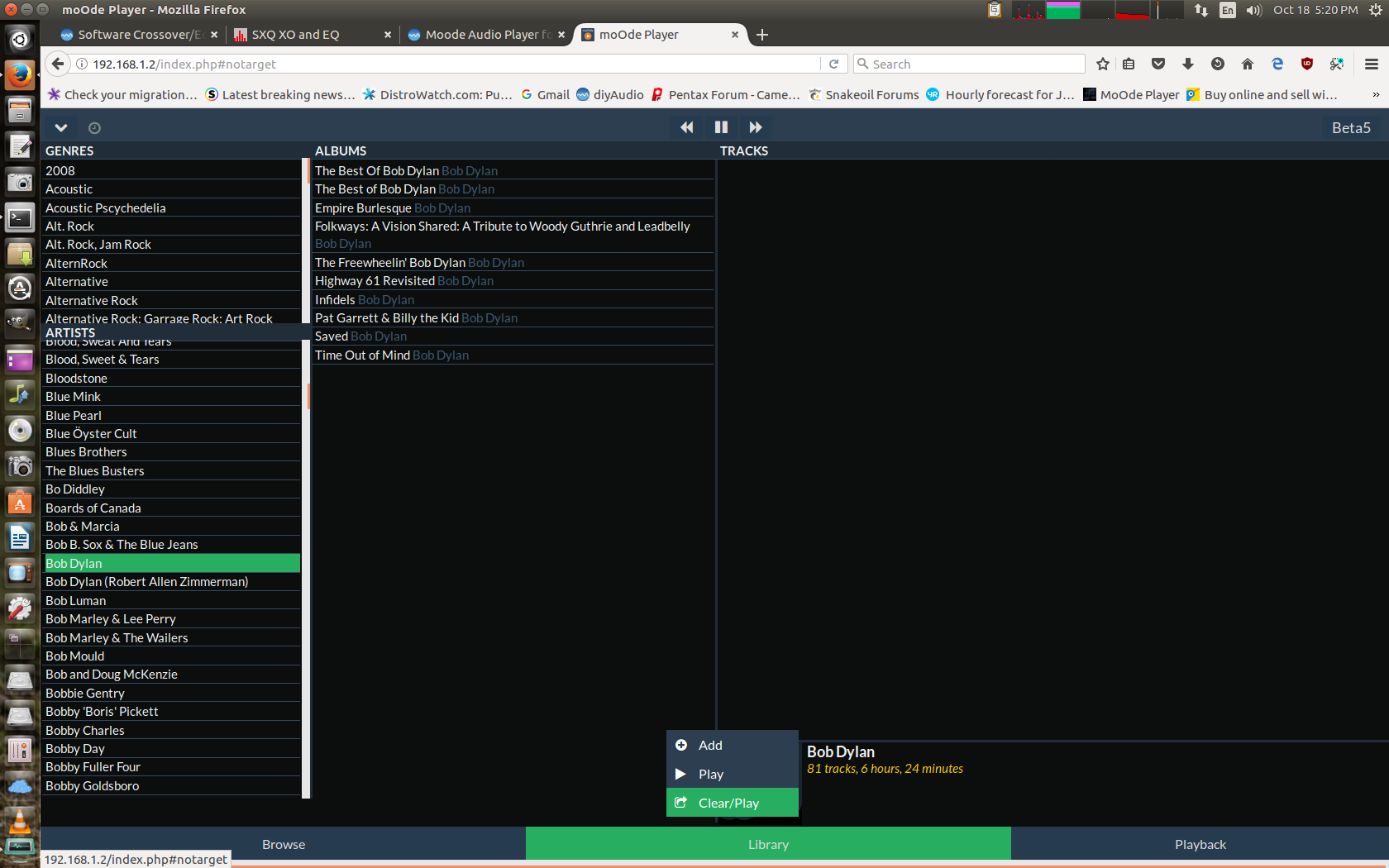Select artist Boards of Canada
The image size is (1389, 868).
point(171,508)
